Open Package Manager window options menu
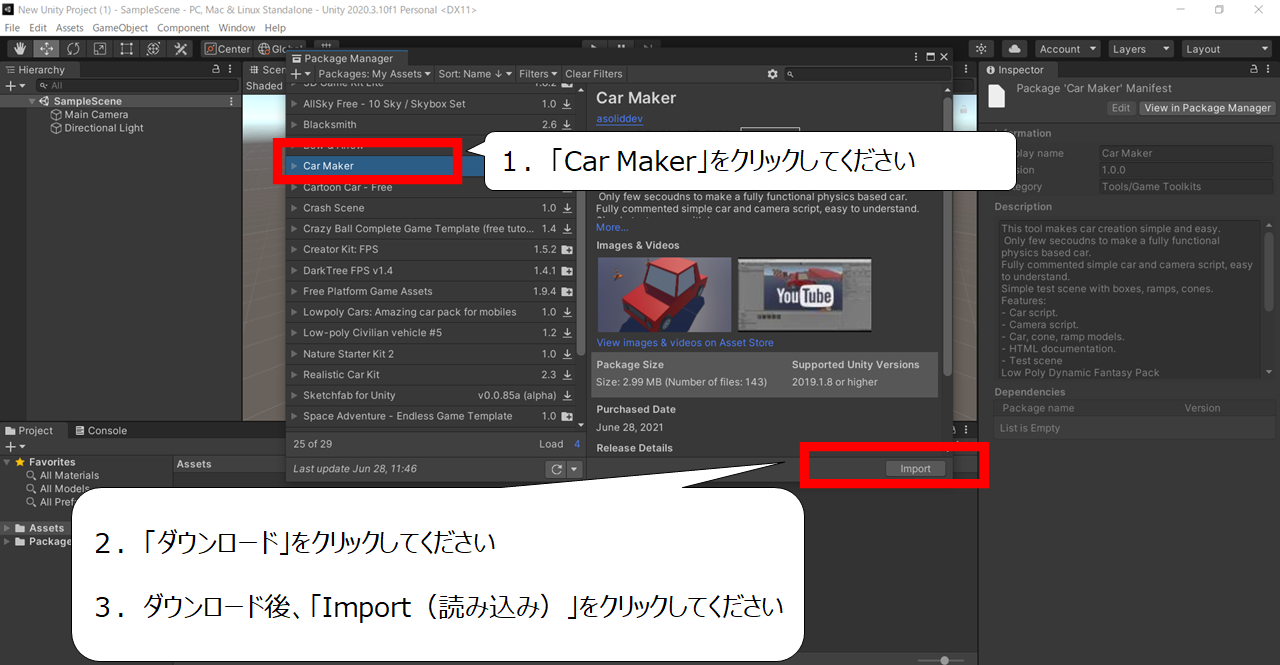This screenshot has width=1280, height=665. pos(916,58)
